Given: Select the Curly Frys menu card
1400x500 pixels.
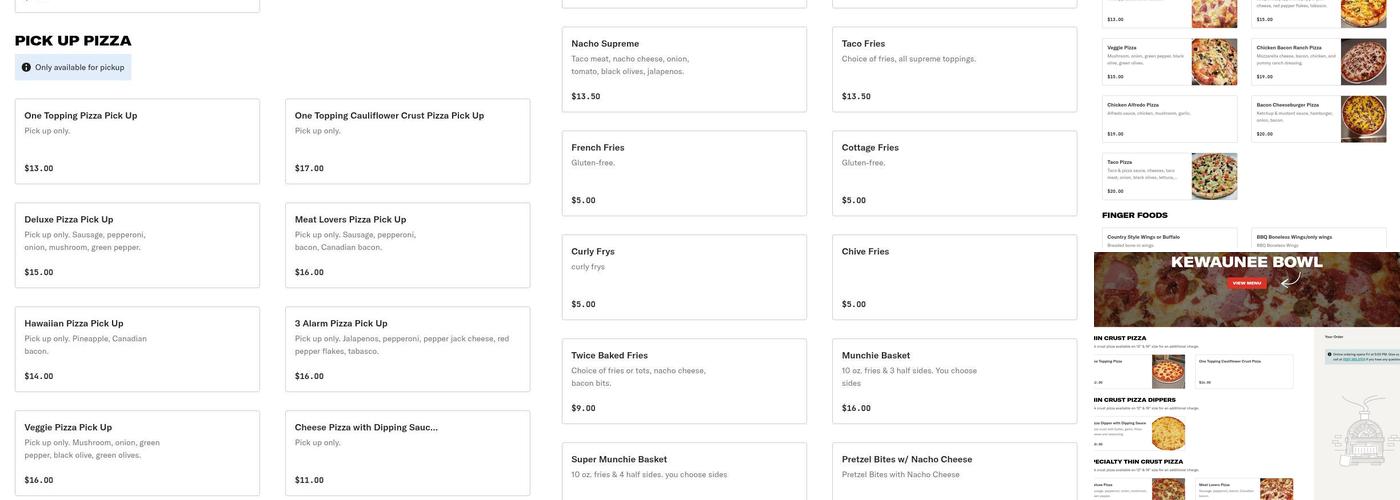Looking at the screenshot, I should click(684, 277).
